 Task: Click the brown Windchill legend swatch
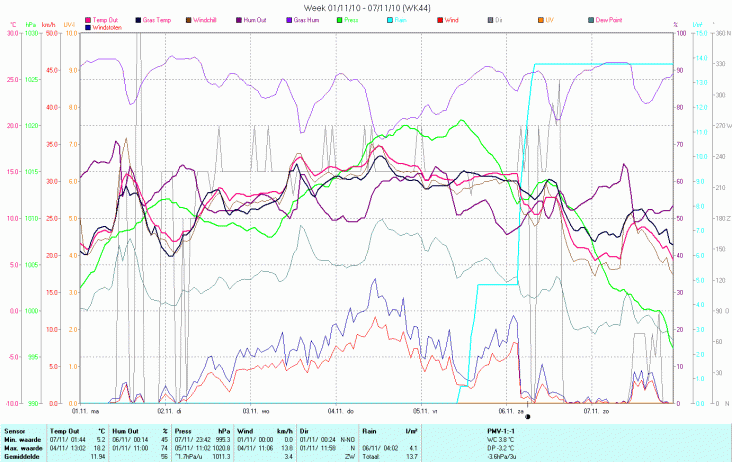pos(189,20)
